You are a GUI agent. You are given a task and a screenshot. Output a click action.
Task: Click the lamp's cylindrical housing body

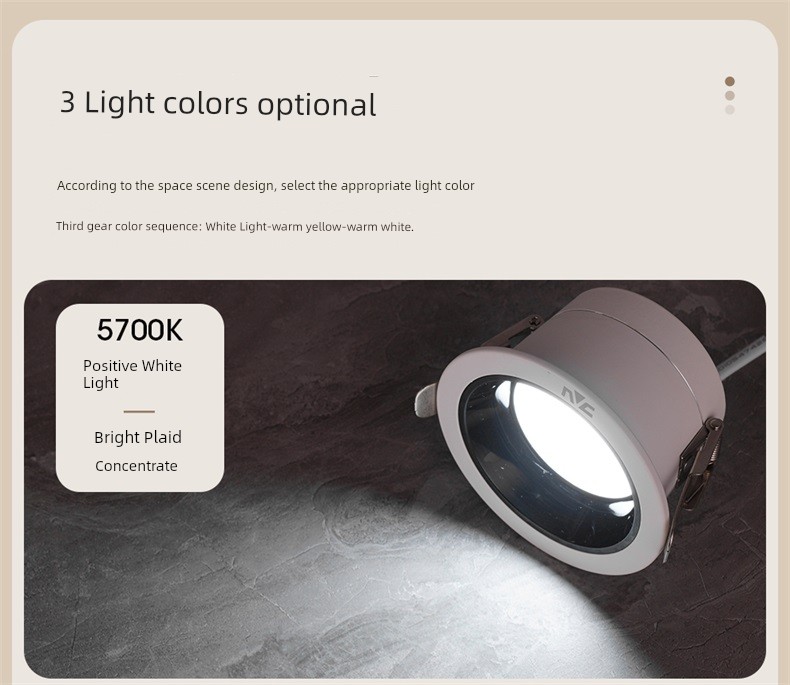point(625,353)
